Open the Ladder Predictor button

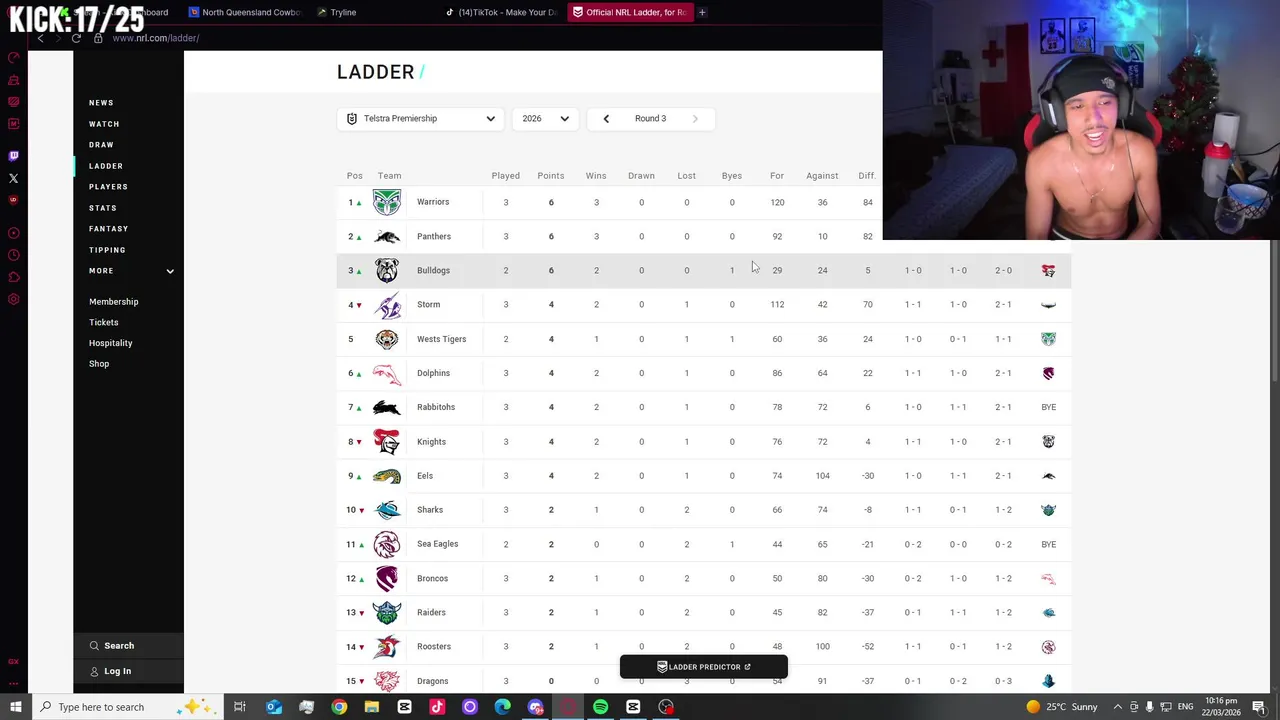(704, 667)
